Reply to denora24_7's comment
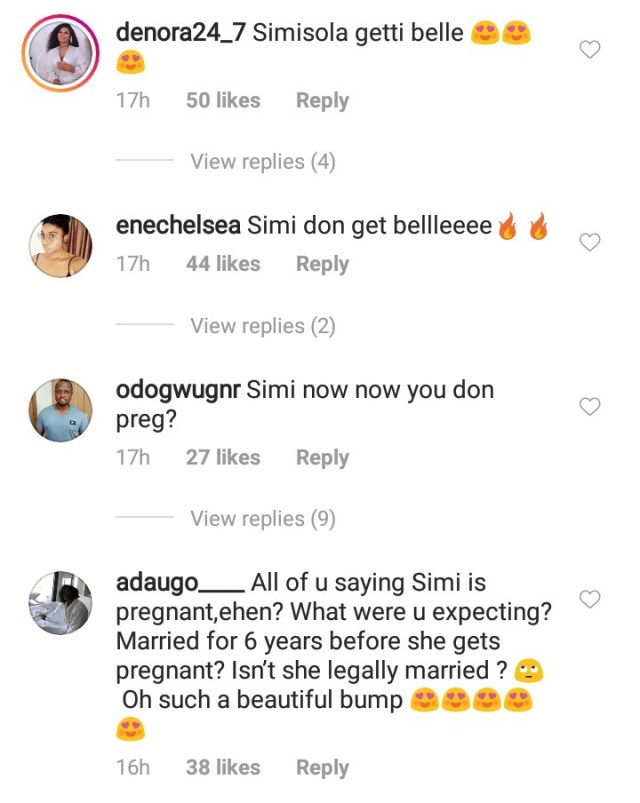640x803 pixels. point(323,101)
